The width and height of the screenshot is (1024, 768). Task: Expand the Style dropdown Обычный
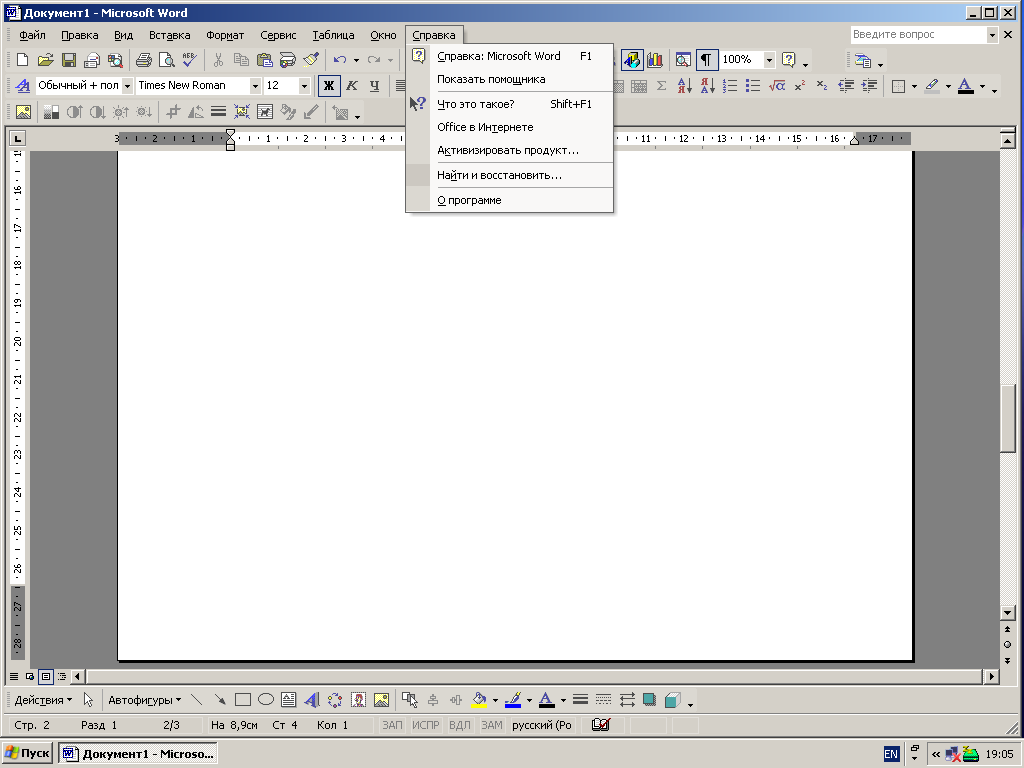(127, 86)
